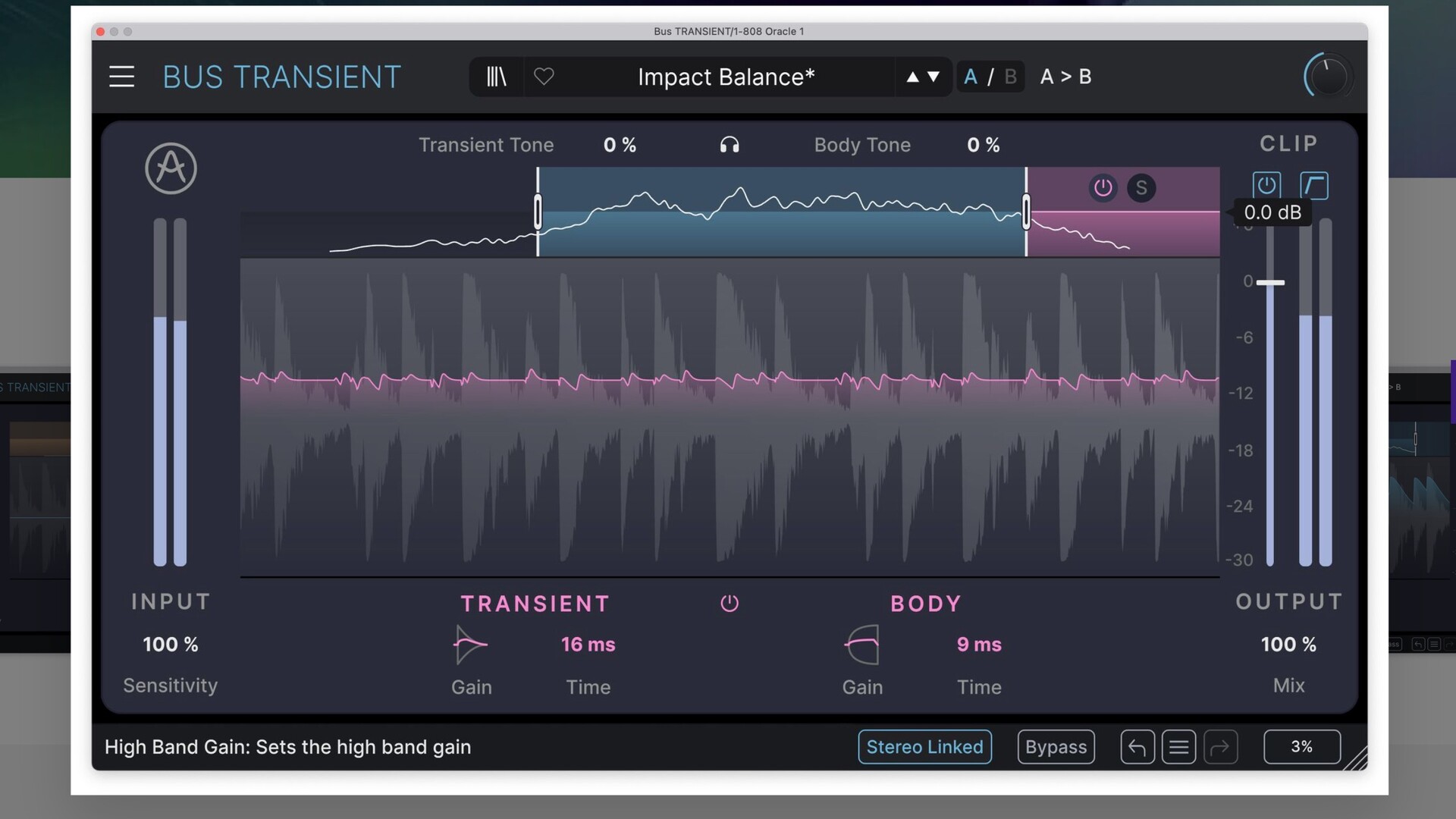Click the undo arrow icon
Image resolution: width=1456 pixels, height=819 pixels.
1137,748
